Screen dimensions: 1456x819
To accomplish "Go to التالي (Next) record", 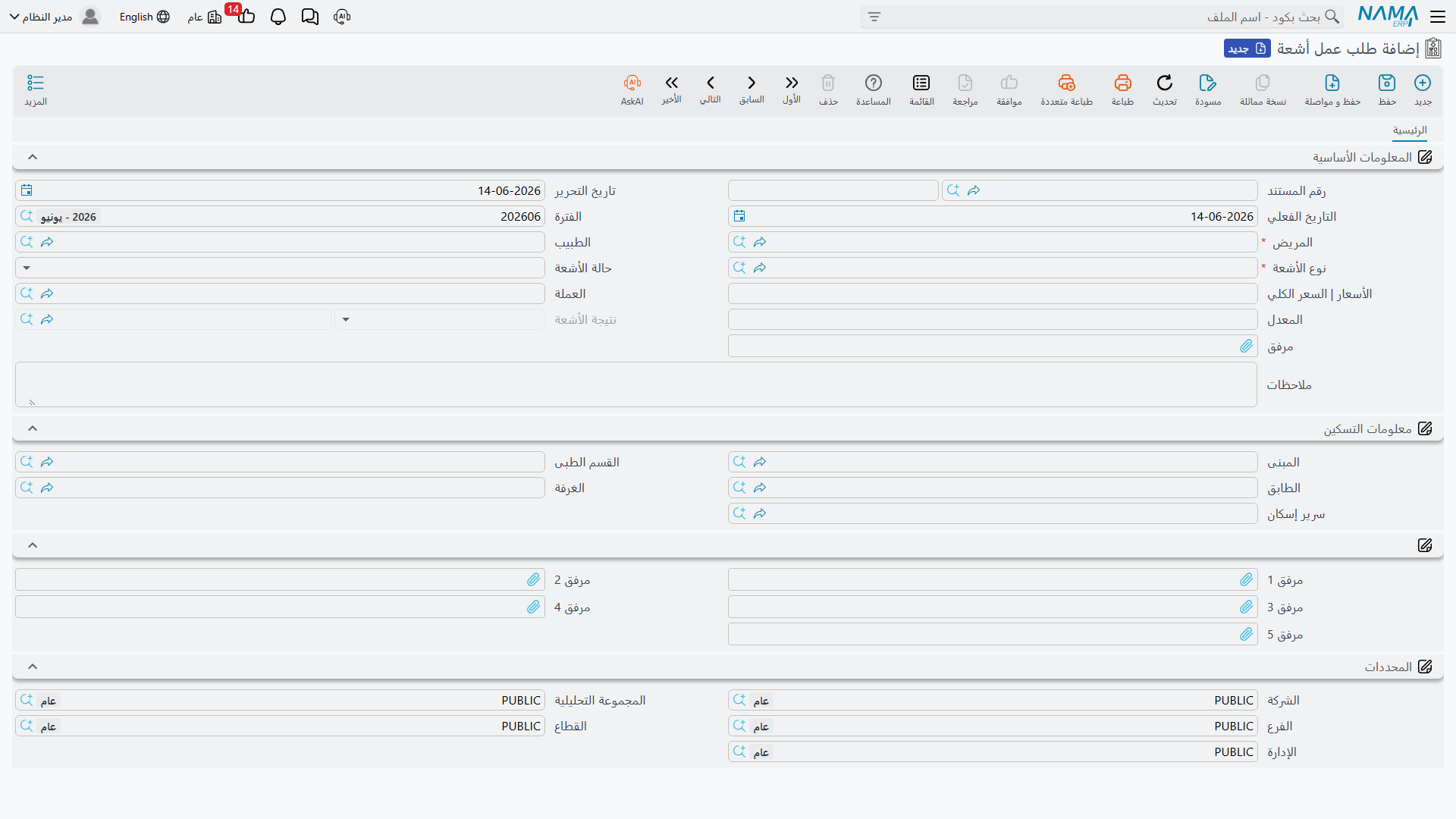I will (x=711, y=83).
